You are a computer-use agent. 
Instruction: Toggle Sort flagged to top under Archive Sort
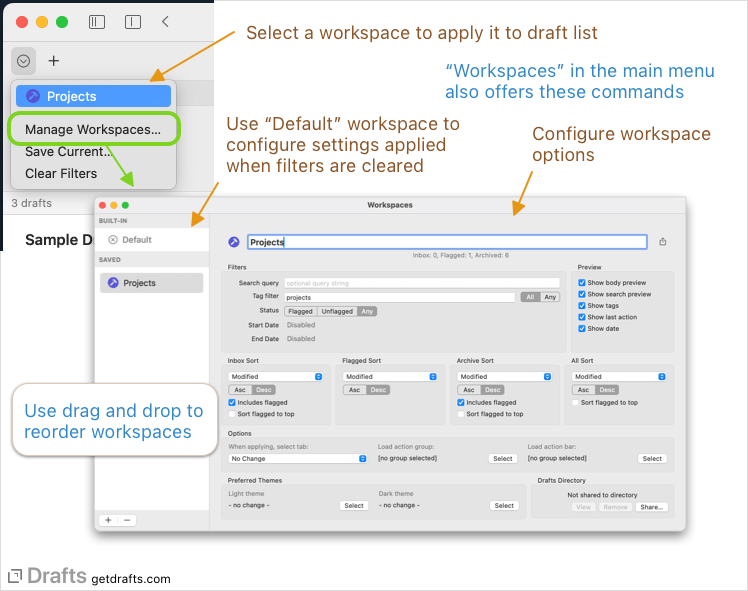pyautogui.click(x=461, y=414)
